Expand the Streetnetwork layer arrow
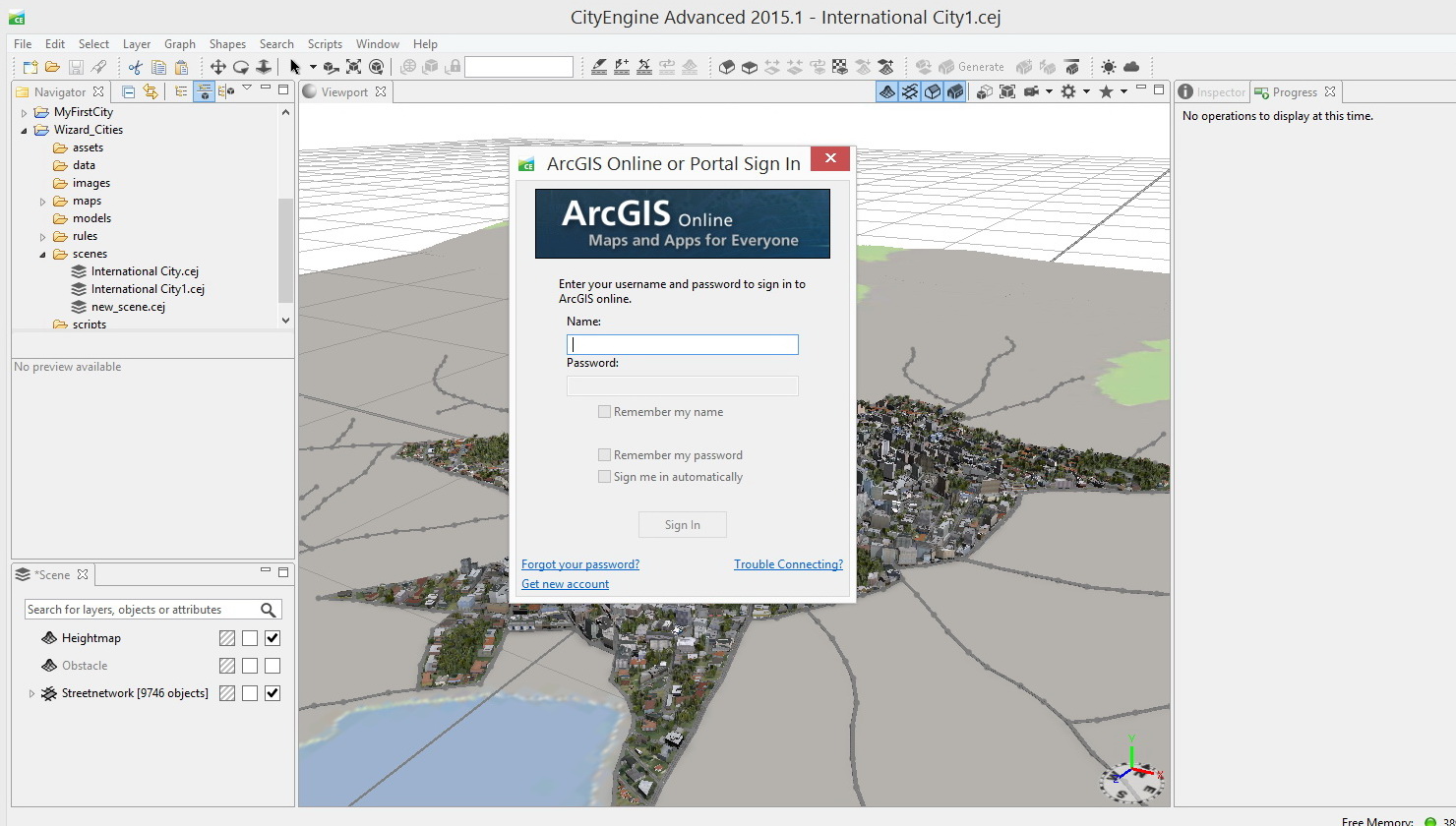This screenshot has height=826, width=1456. tap(31, 694)
